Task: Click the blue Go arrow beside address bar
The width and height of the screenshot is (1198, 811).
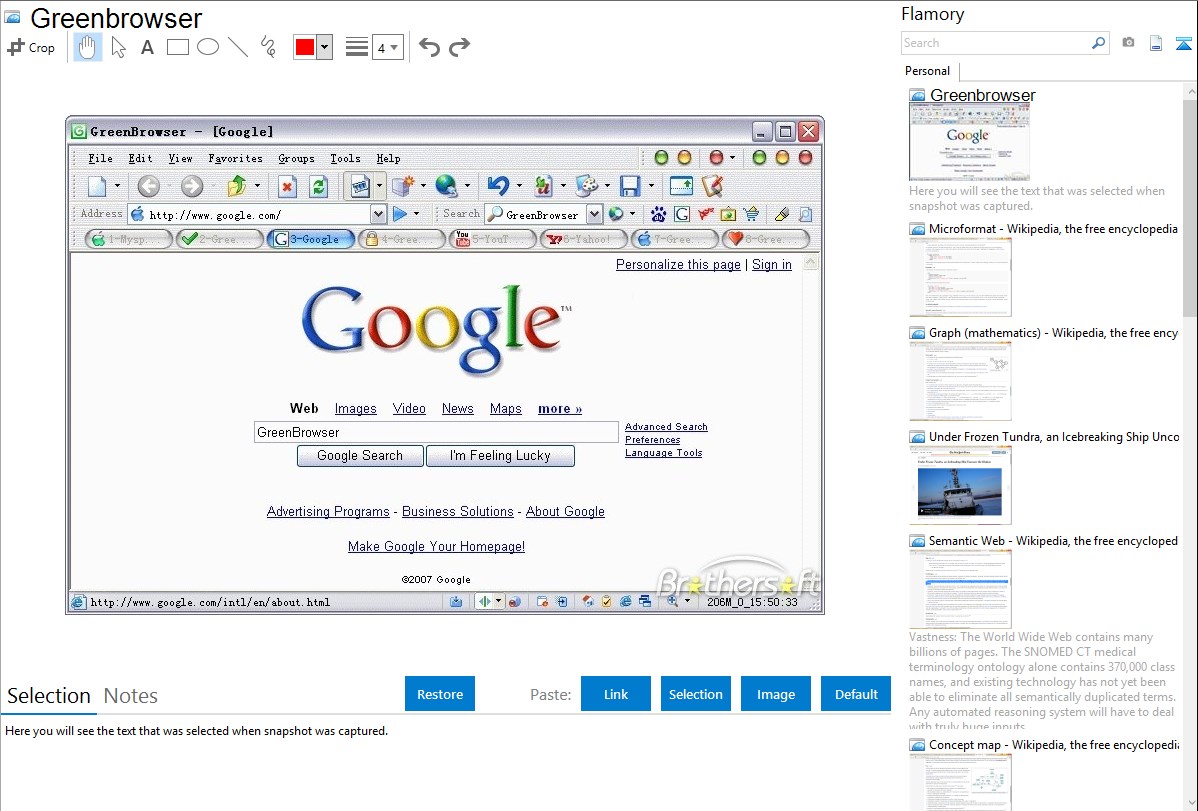Action: (x=400, y=214)
